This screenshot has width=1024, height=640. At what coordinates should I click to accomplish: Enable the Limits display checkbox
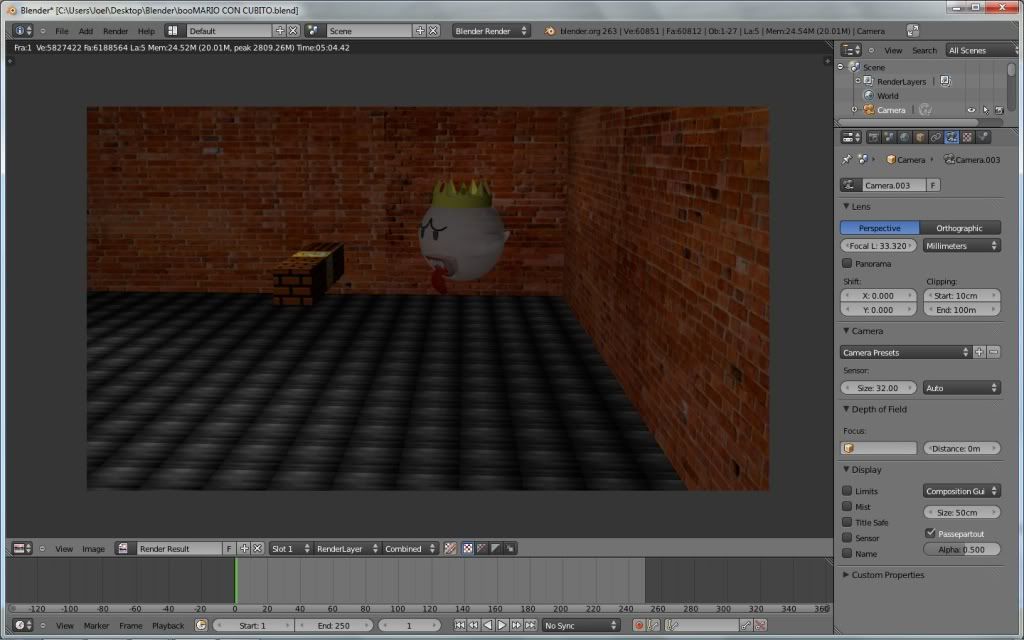coord(847,490)
